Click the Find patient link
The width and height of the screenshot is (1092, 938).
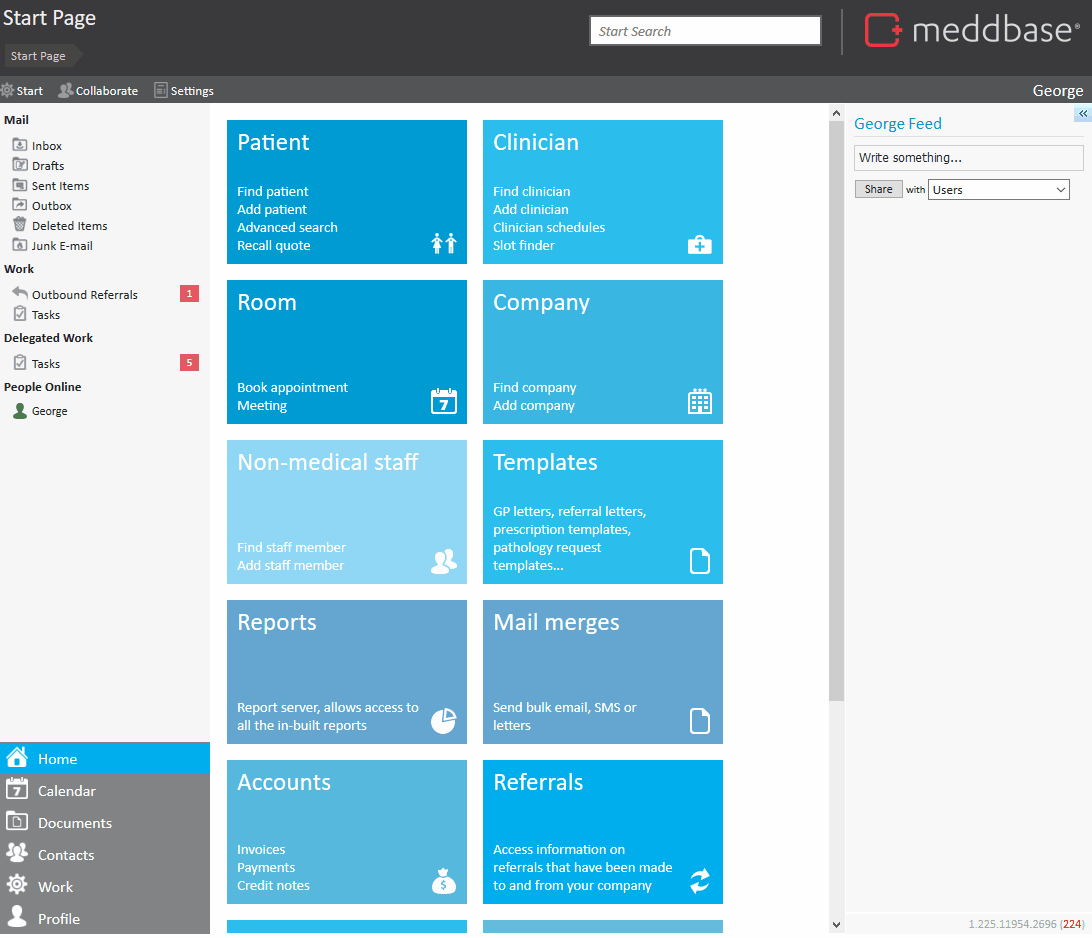(272, 192)
